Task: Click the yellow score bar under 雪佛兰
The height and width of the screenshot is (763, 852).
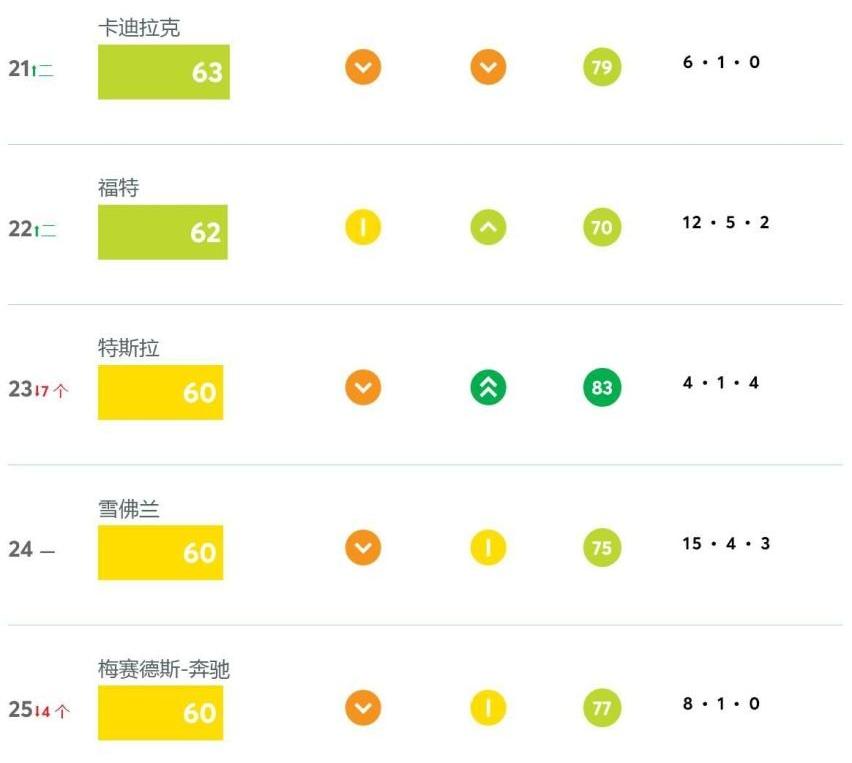Action: pos(160,552)
